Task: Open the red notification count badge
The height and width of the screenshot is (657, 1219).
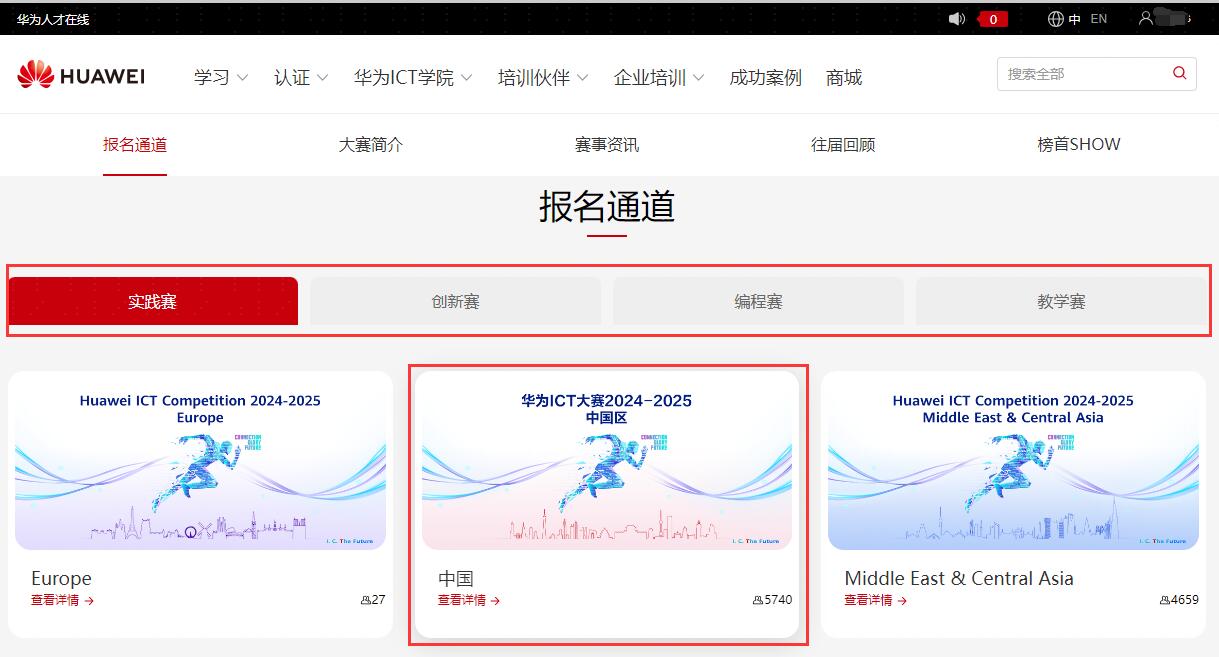Action: click(993, 19)
